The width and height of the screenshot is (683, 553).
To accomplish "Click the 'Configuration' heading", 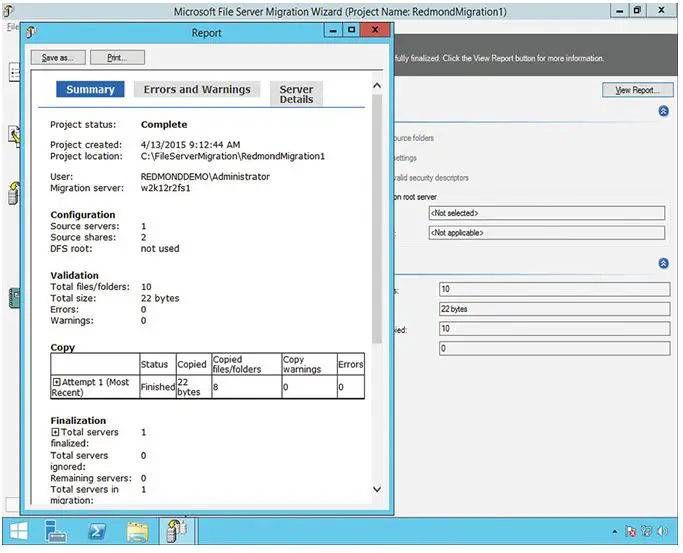I will pos(83,215).
